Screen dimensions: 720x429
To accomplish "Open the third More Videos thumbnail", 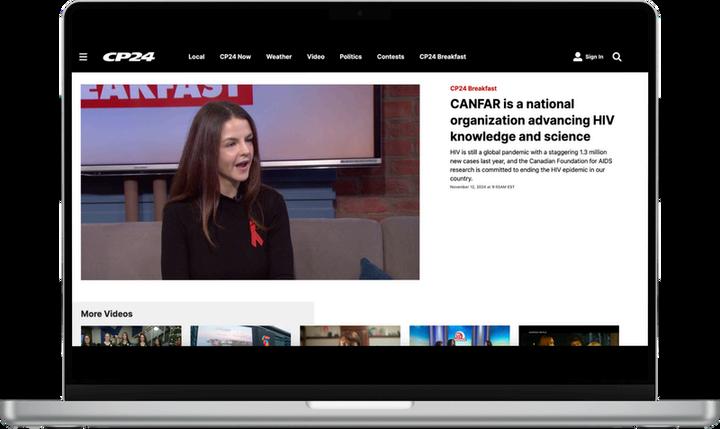I will tap(350, 335).
